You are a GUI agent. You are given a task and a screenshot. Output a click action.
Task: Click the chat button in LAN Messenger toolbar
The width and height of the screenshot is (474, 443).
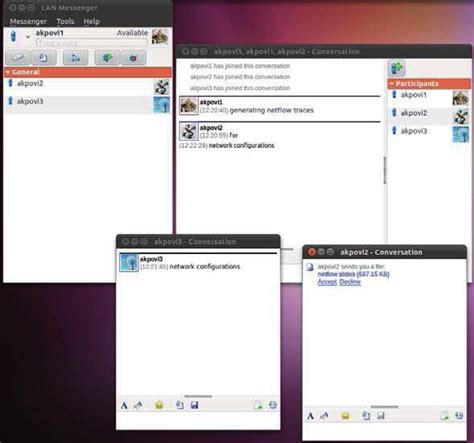coord(17,58)
